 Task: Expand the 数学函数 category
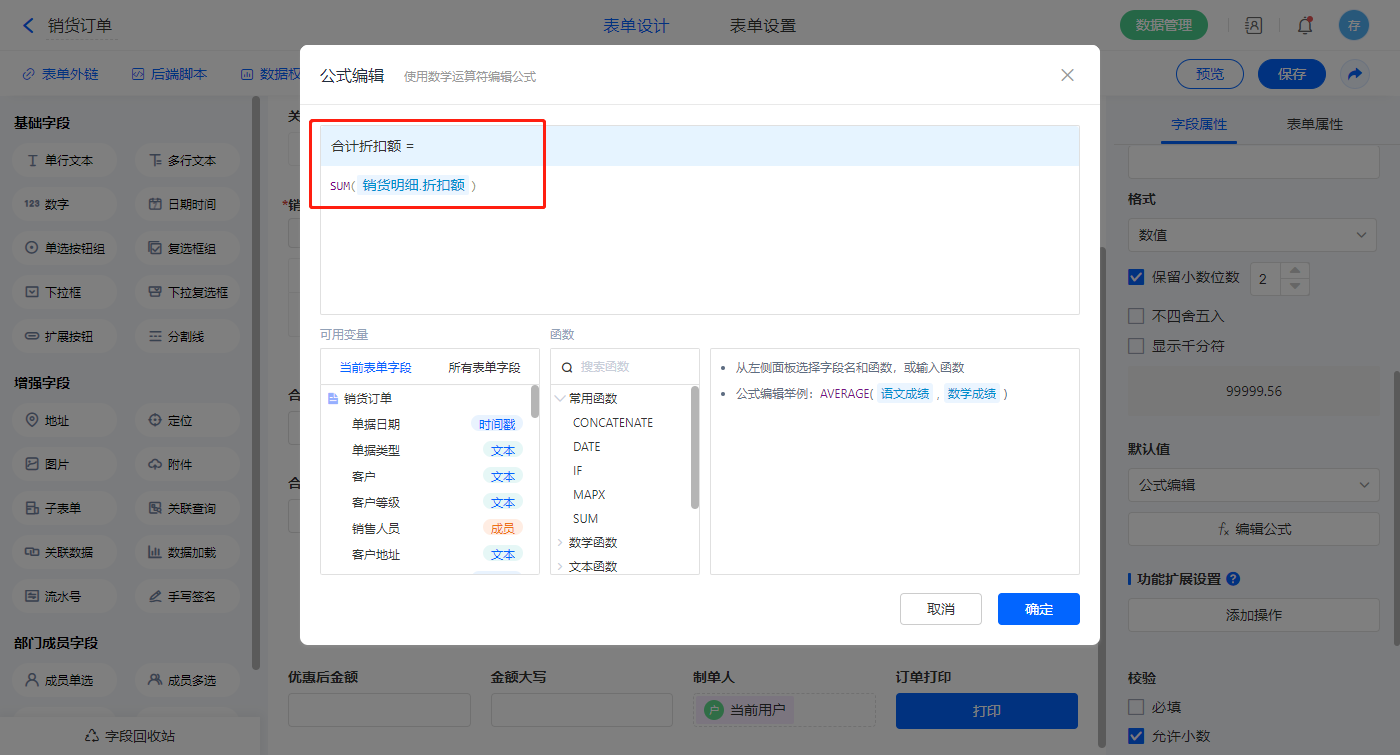point(593,543)
